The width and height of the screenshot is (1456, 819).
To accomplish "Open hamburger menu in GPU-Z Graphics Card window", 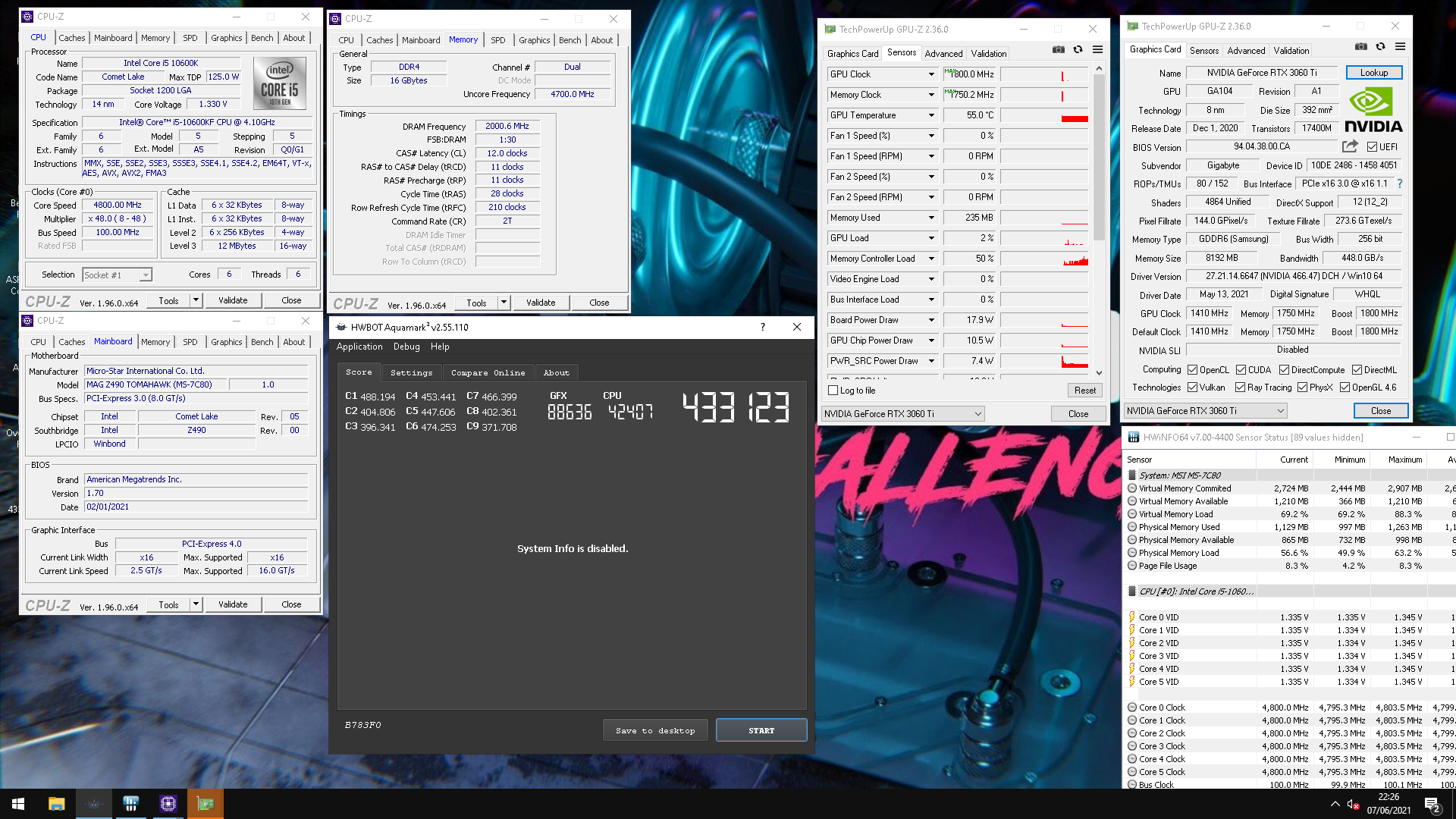I will 1400,46.
